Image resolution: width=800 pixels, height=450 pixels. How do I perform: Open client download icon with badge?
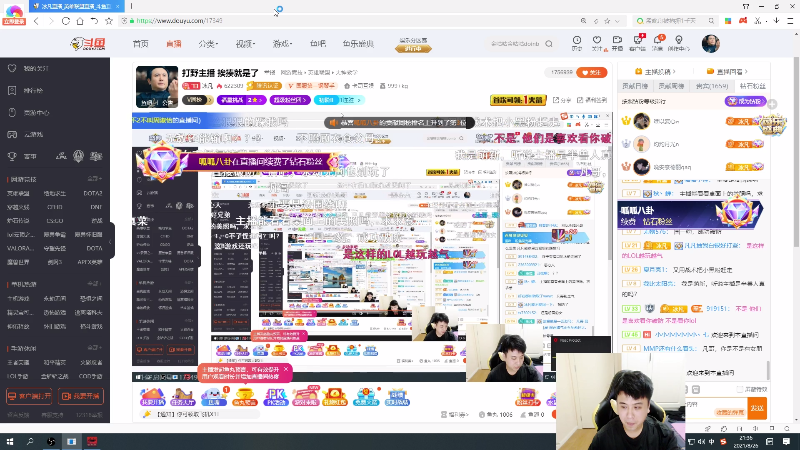638,43
